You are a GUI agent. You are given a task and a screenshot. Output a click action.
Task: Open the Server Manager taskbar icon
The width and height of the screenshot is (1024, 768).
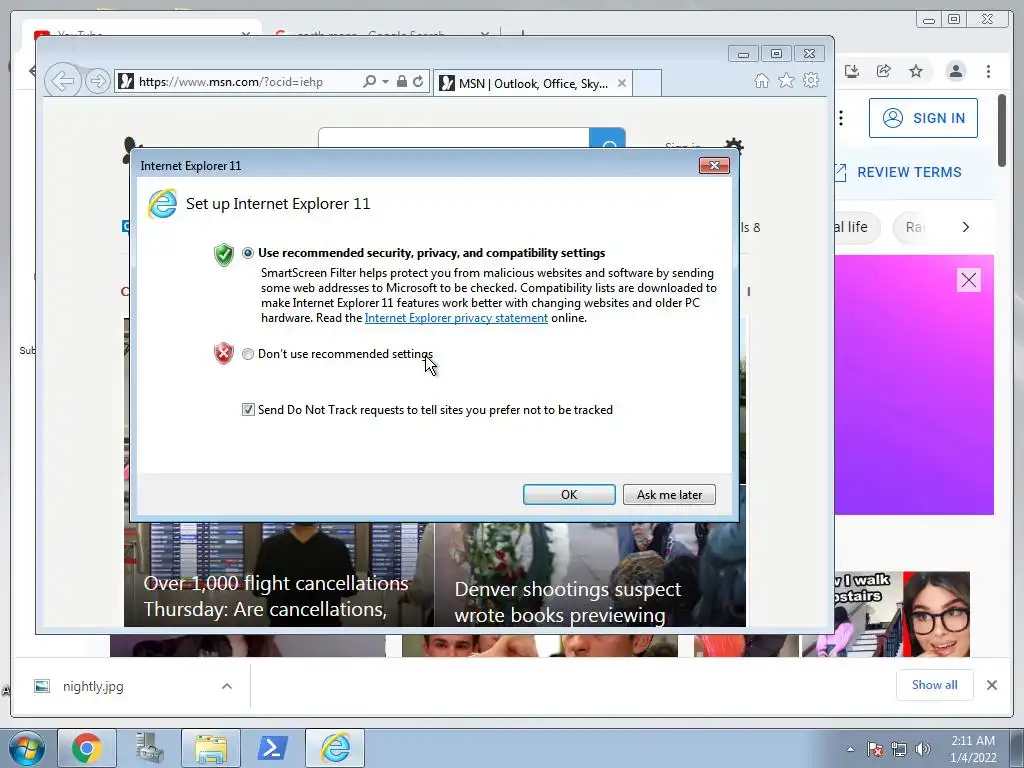click(149, 748)
